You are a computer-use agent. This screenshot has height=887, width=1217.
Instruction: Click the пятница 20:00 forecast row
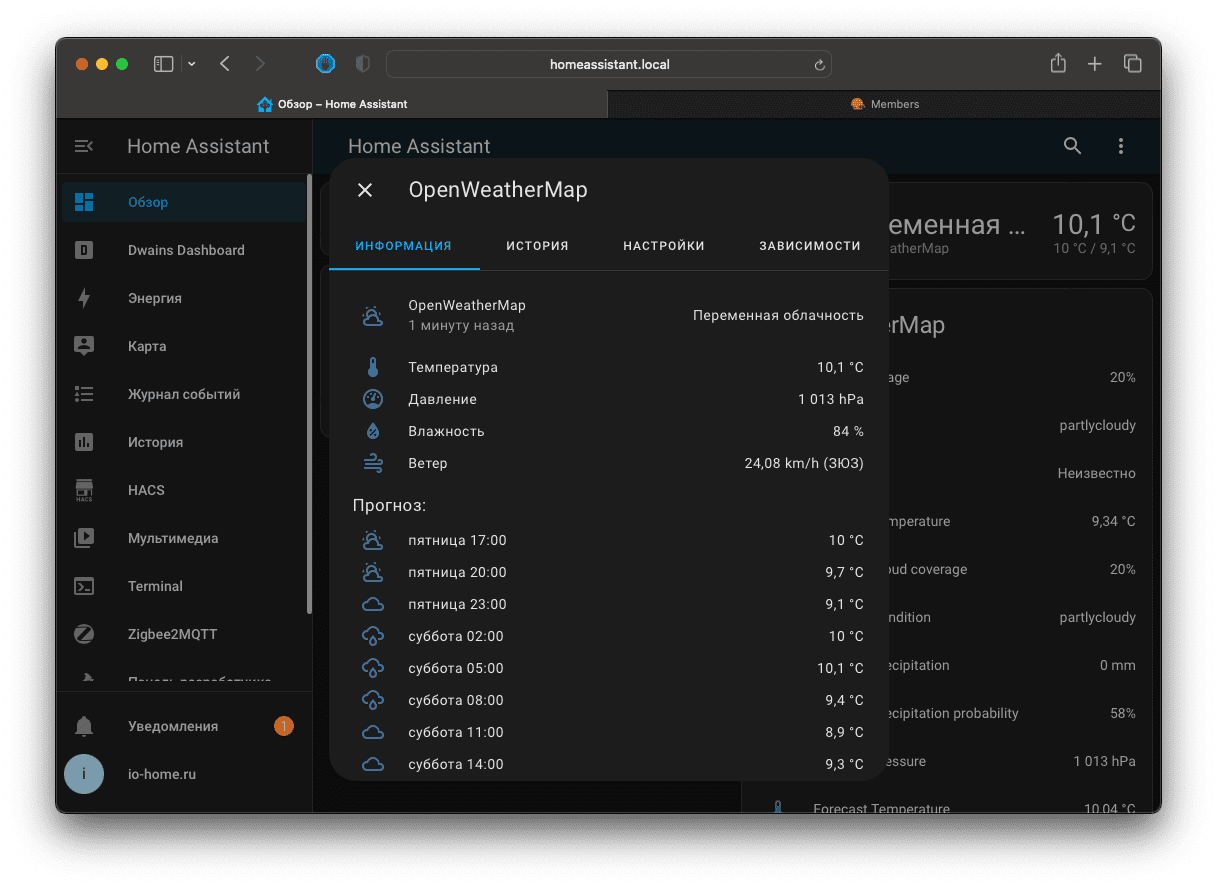[608, 572]
